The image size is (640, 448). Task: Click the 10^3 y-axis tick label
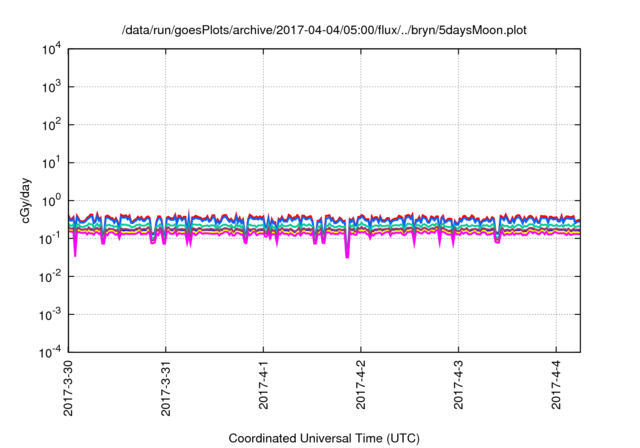click(x=52, y=87)
